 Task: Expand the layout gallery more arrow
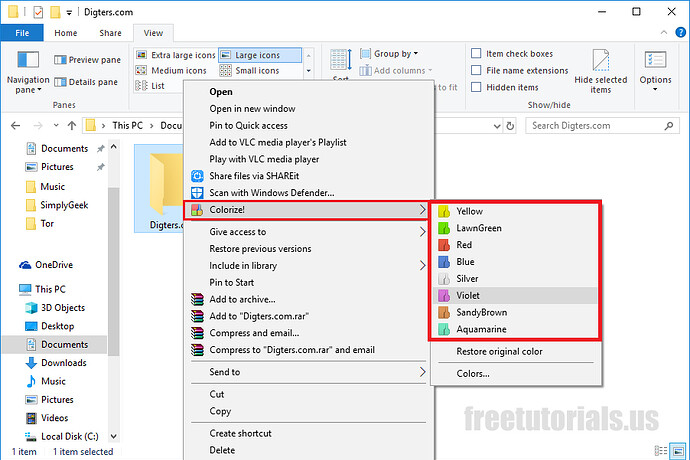coord(308,70)
